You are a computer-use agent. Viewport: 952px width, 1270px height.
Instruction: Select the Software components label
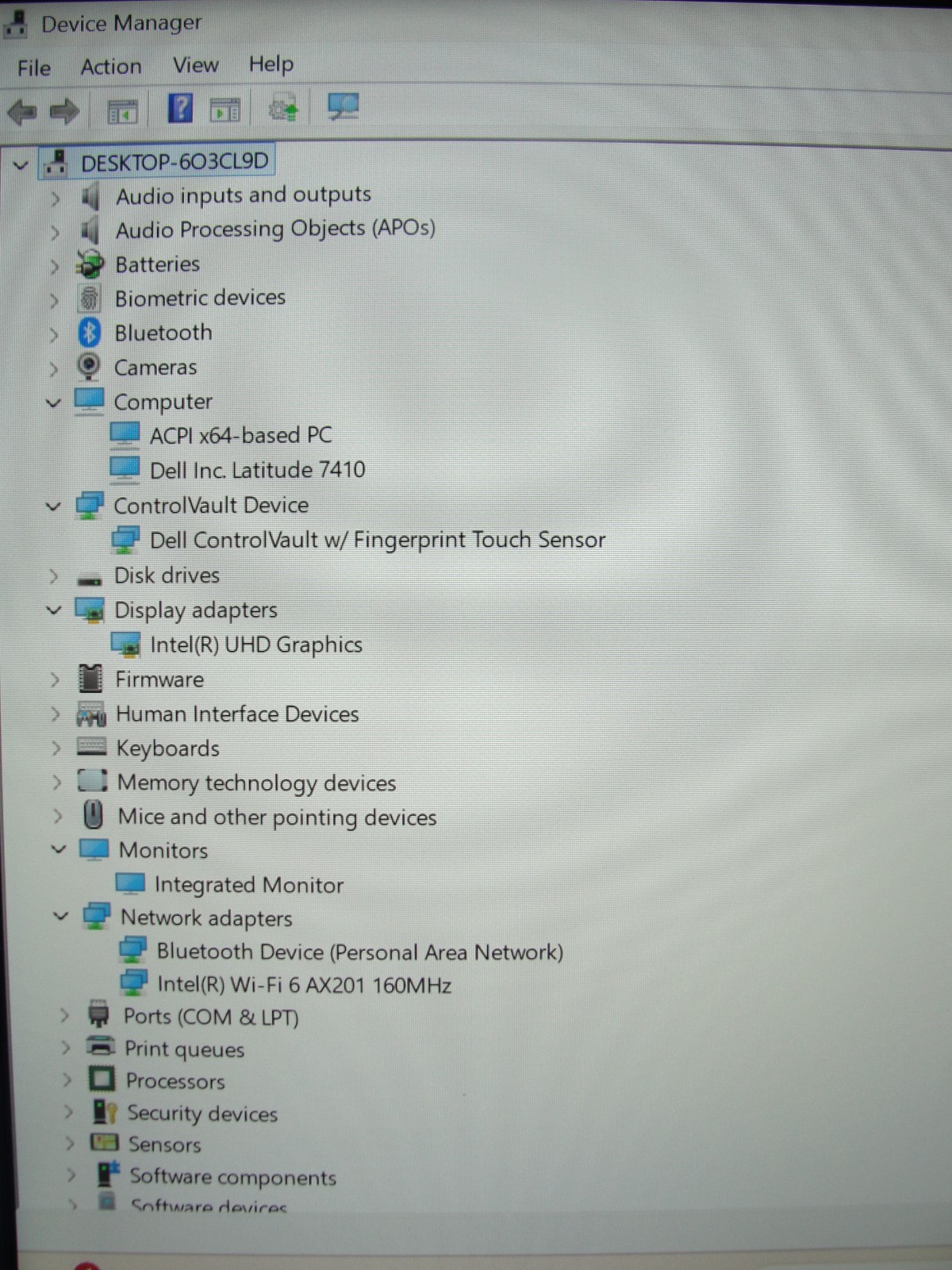coord(232,1177)
